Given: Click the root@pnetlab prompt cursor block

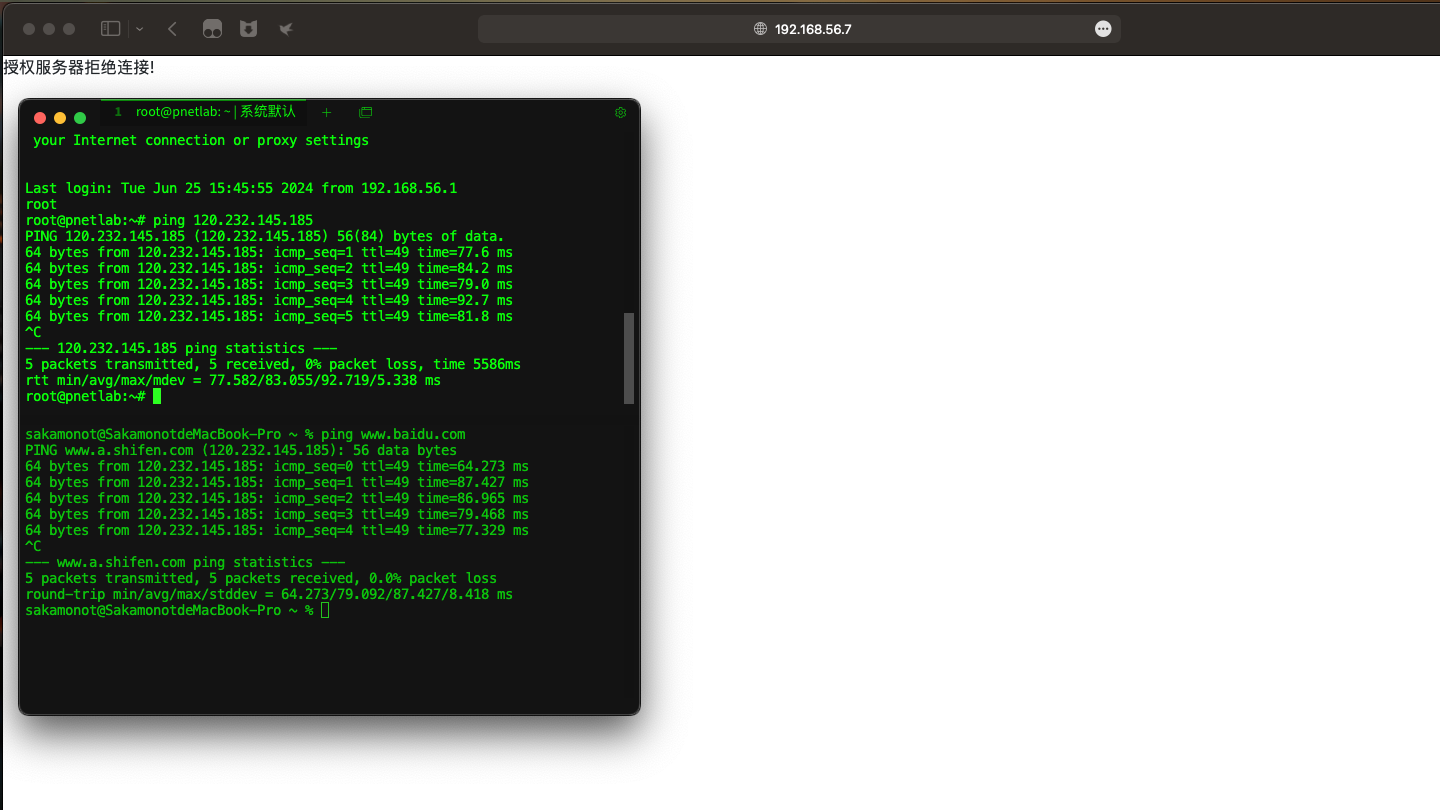Looking at the screenshot, I should click(x=157, y=397).
